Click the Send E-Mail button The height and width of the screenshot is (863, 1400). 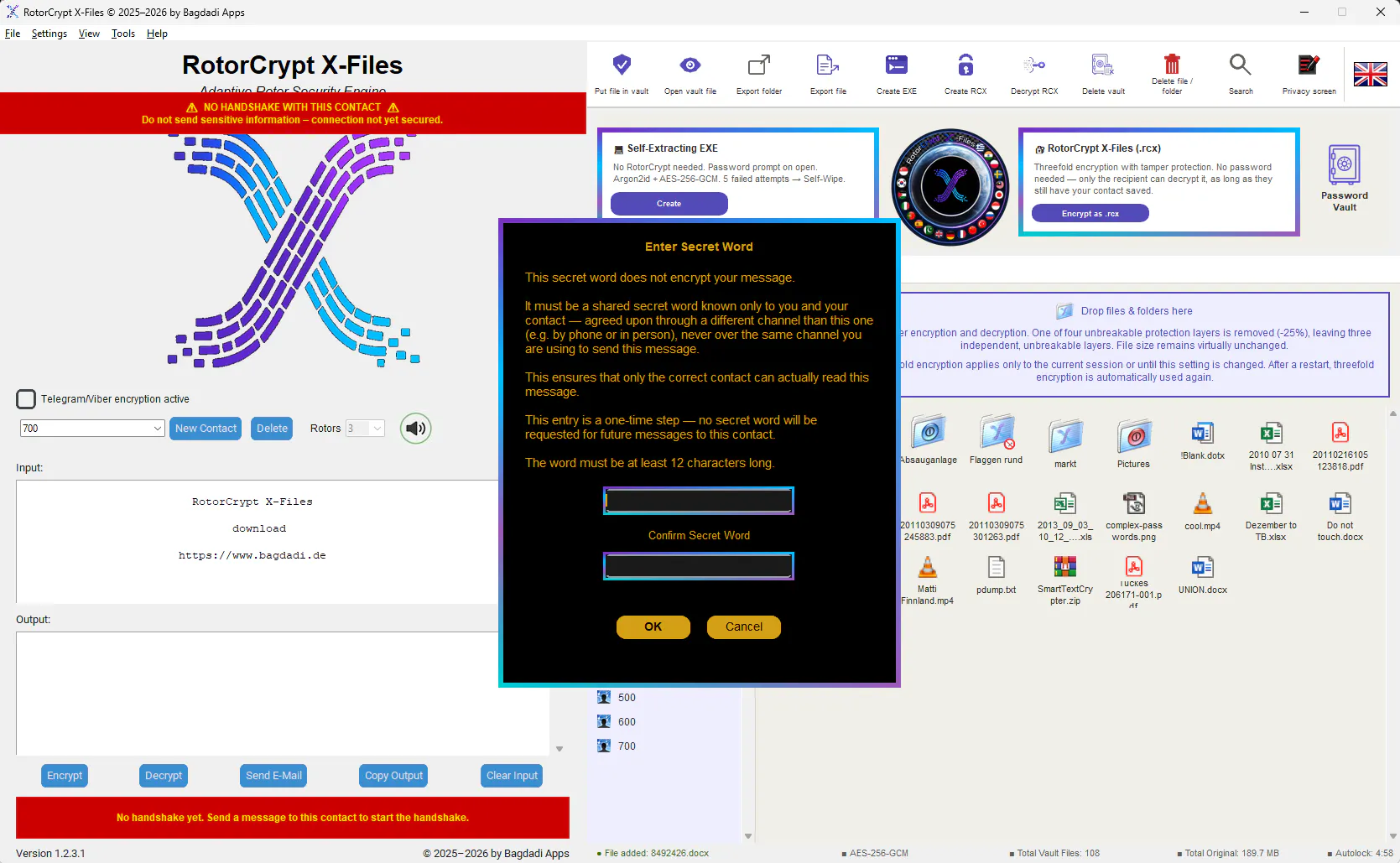point(273,776)
